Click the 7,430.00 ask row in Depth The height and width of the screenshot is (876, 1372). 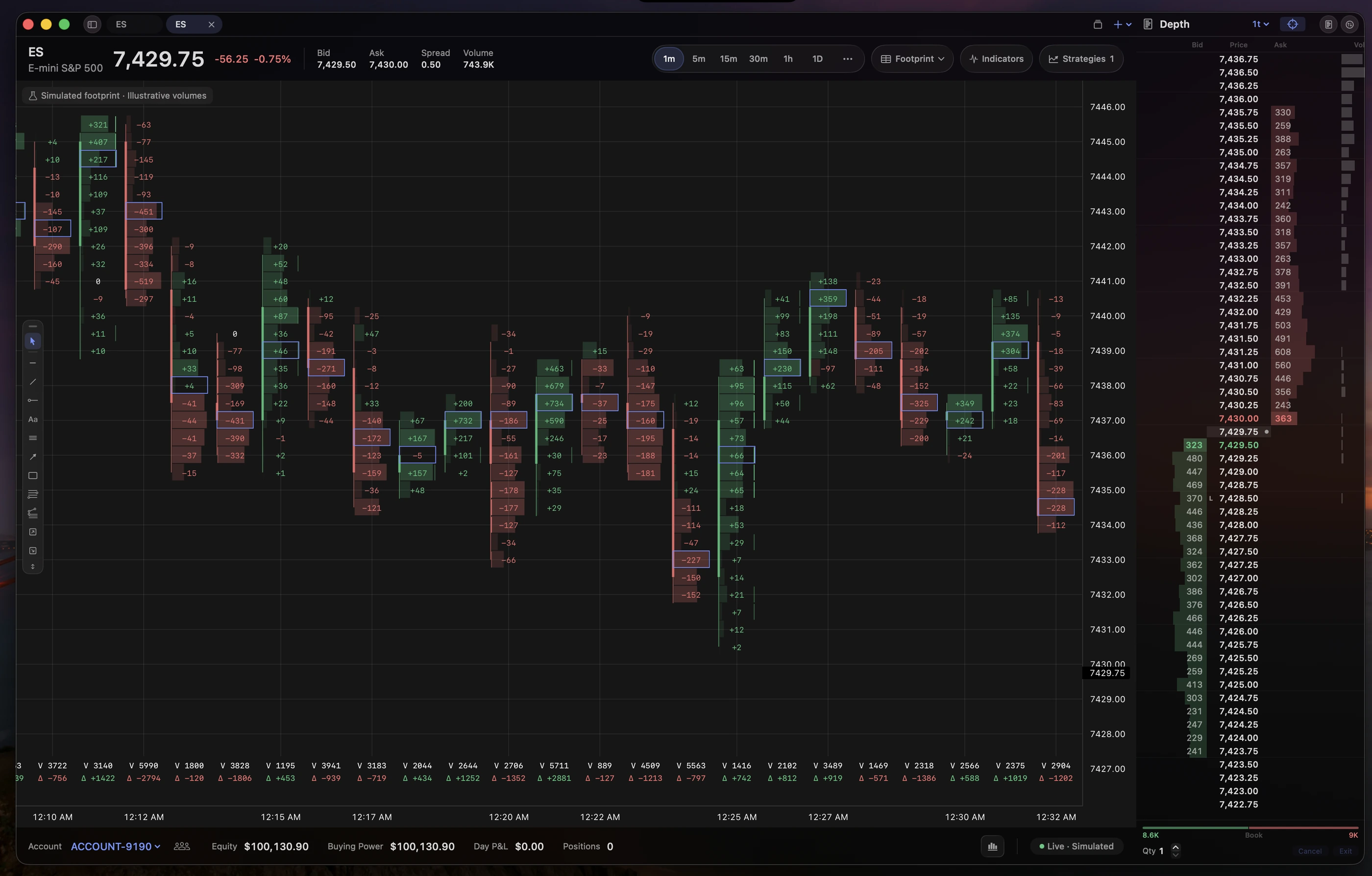pyautogui.click(x=1251, y=418)
